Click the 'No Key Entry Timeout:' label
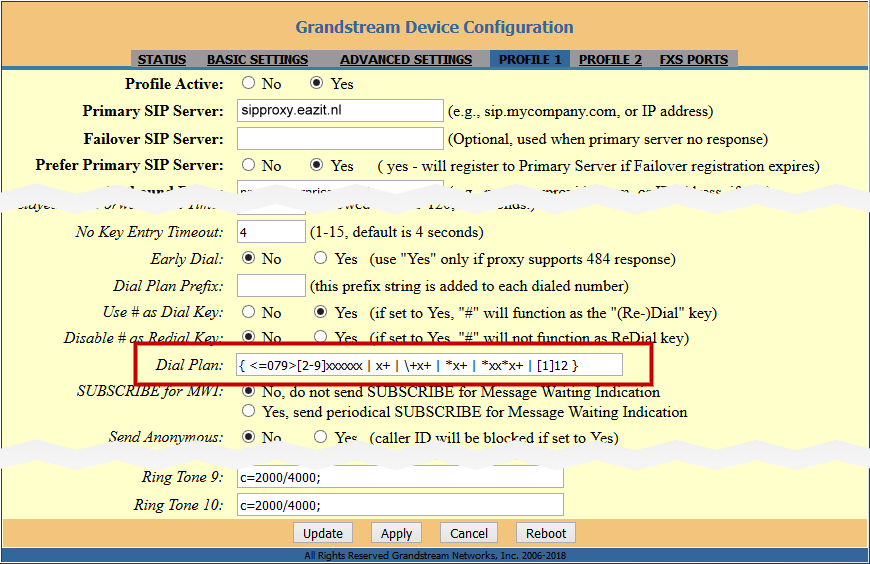Image resolution: width=870 pixels, height=564 pixels. (149, 232)
